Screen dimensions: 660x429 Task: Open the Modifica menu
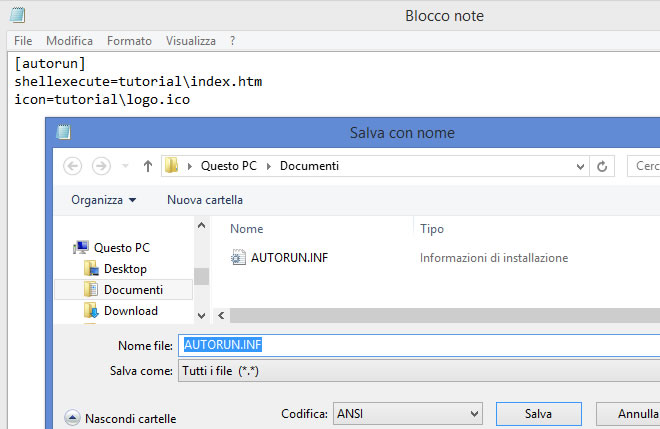(69, 41)
